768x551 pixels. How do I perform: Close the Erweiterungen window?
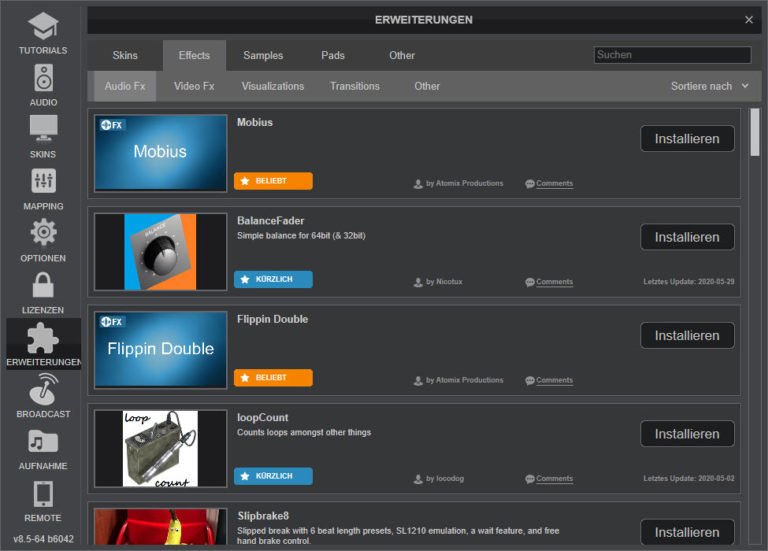click(748, 20)
